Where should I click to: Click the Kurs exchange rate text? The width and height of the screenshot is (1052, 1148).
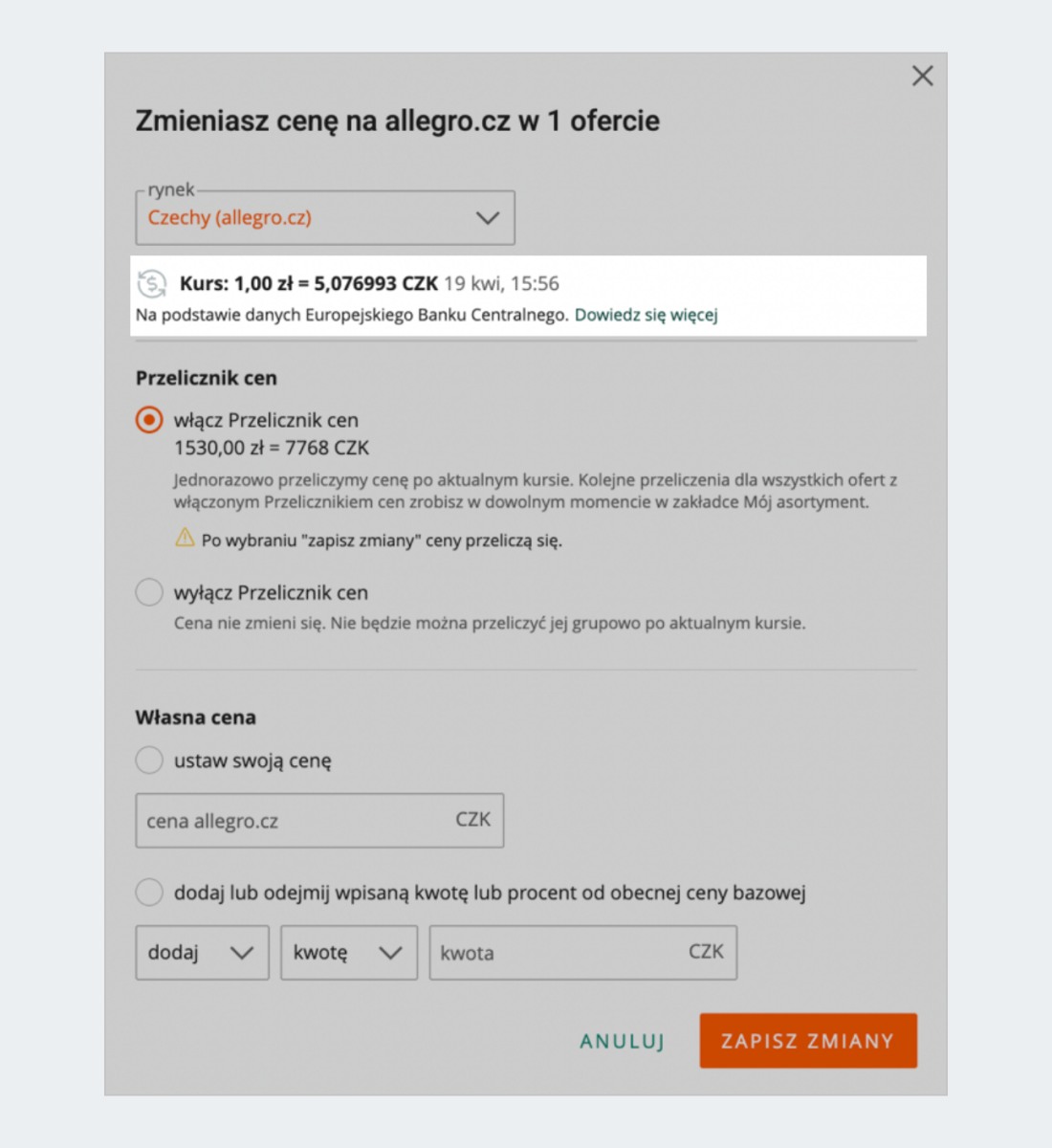308,283
